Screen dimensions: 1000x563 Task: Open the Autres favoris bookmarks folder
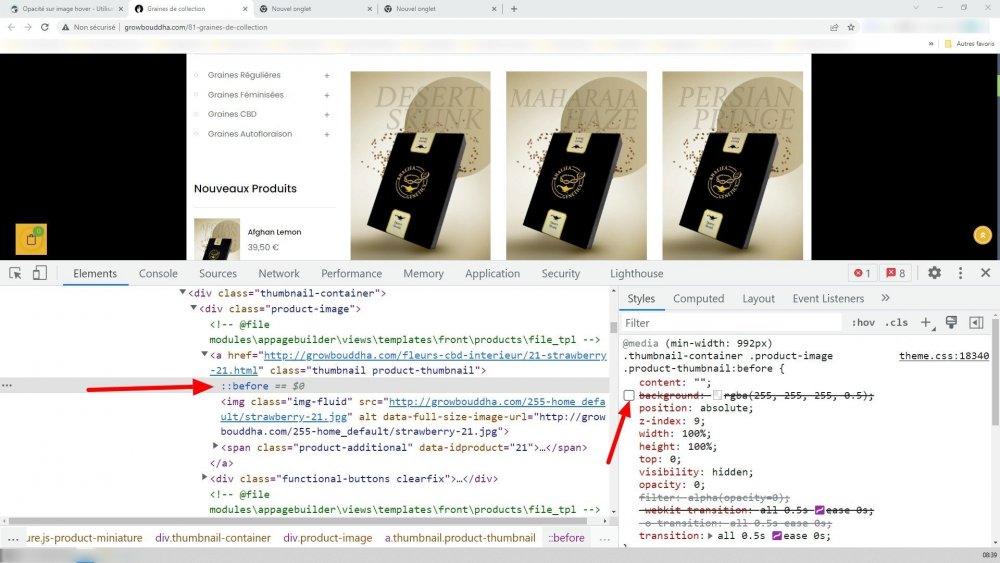[969, 43]
